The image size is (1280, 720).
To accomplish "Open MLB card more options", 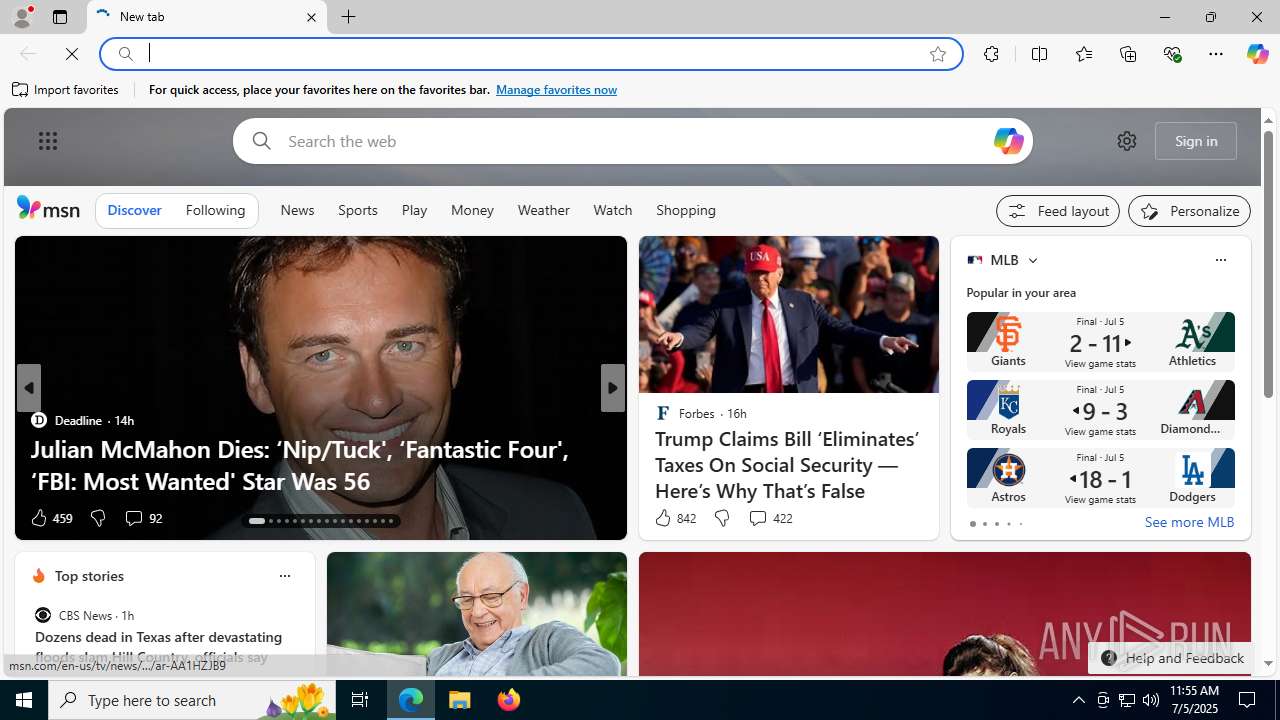I will 1220,260.
